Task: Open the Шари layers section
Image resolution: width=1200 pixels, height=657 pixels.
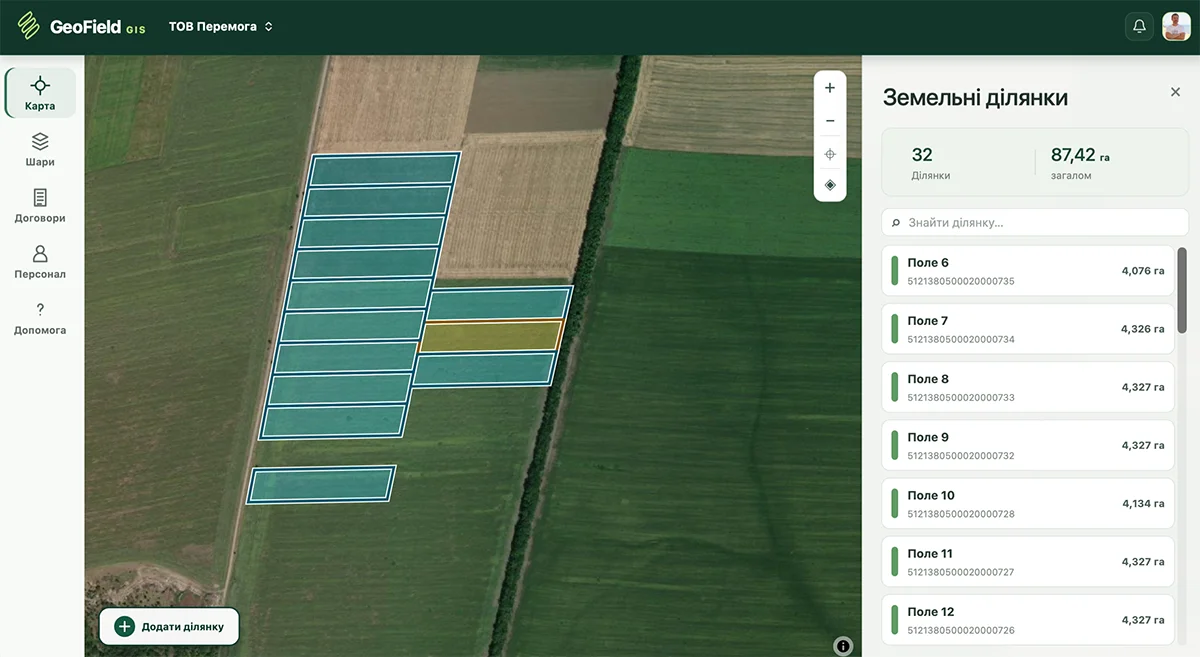Action: pyautogui.click(x=40, y=149)
